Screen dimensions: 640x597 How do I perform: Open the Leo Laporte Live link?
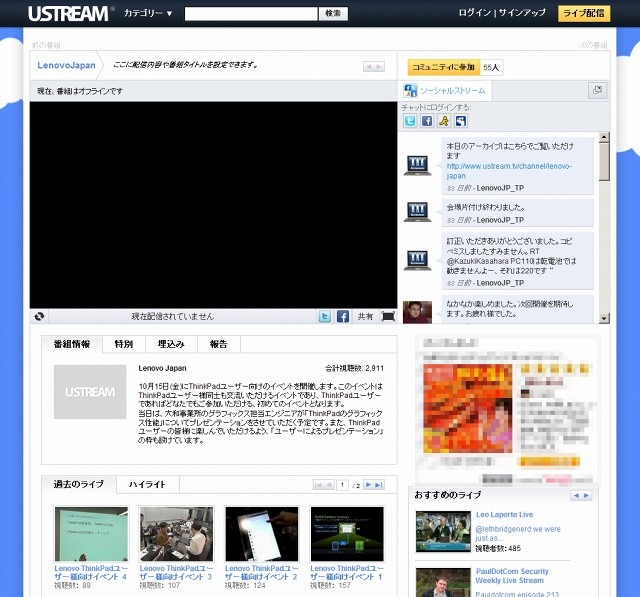click(504, 515)
